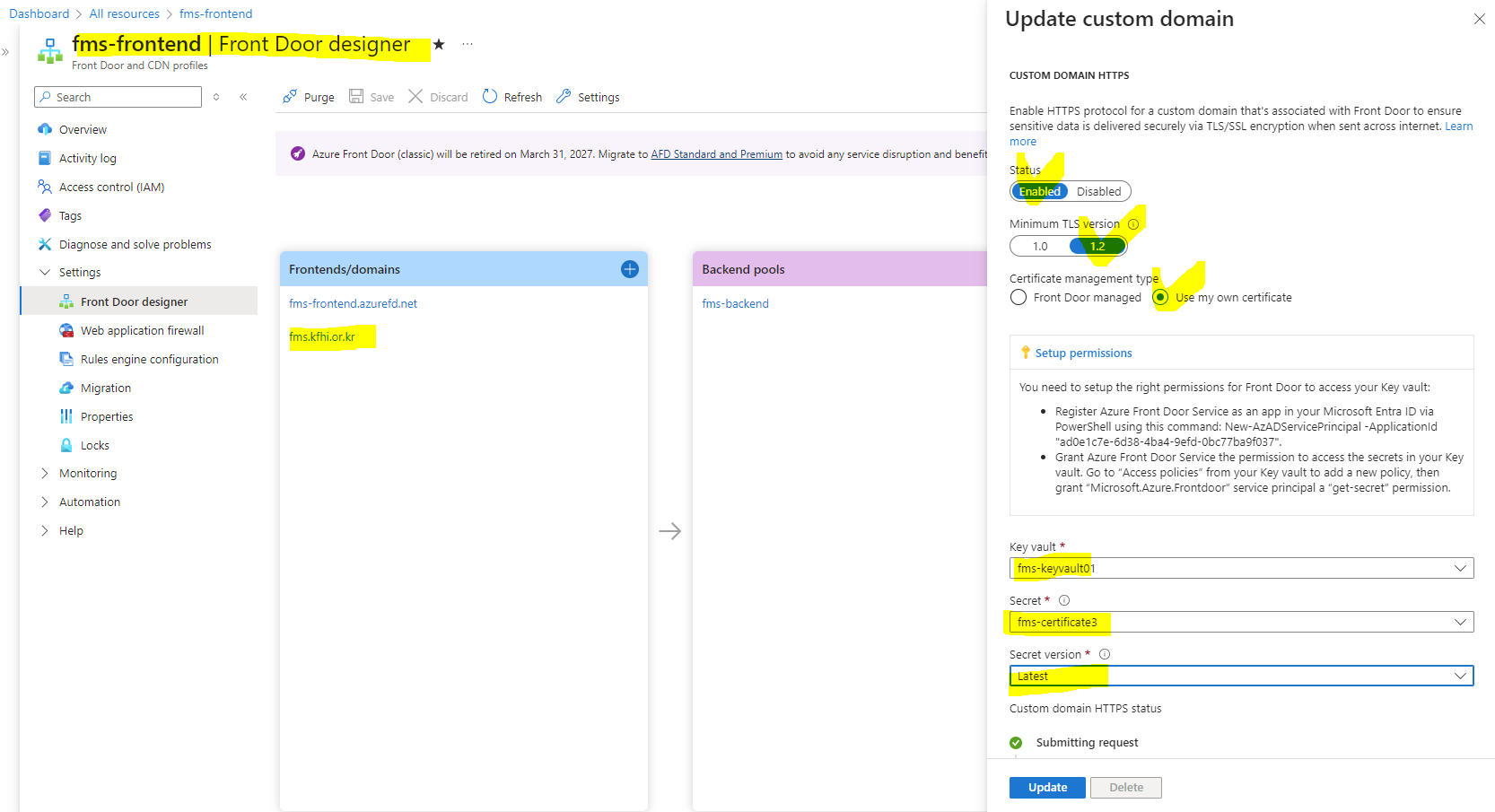
Task: Click the Locks padlock icon
Action: point(66,445)
